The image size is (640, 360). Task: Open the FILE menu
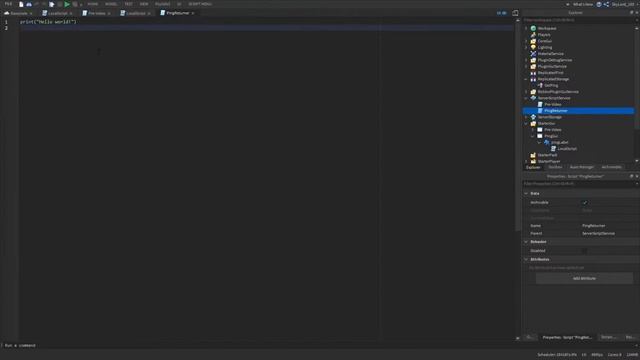click(8, 4)
